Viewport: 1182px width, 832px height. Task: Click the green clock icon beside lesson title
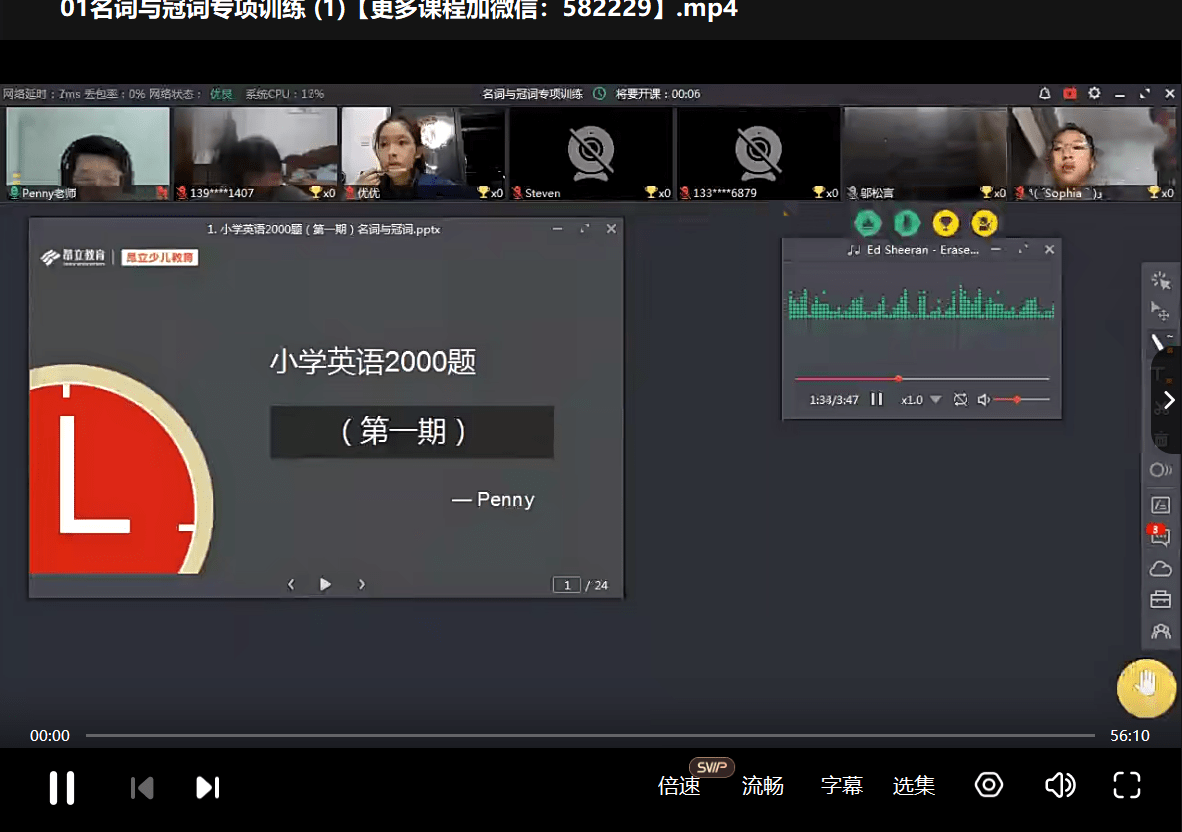click(599, 93)
